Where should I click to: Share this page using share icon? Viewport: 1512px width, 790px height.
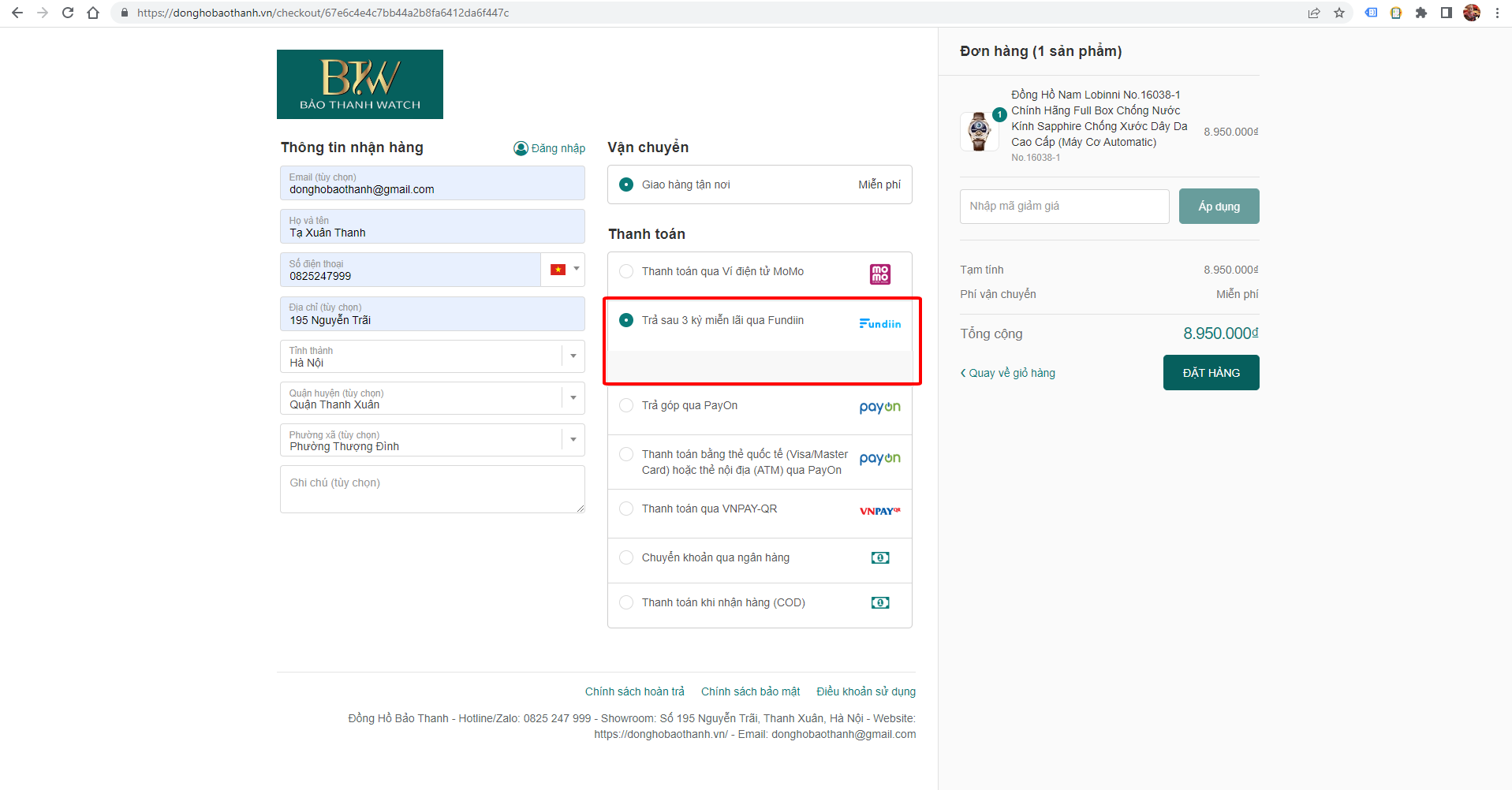[x=1314, y=13]
